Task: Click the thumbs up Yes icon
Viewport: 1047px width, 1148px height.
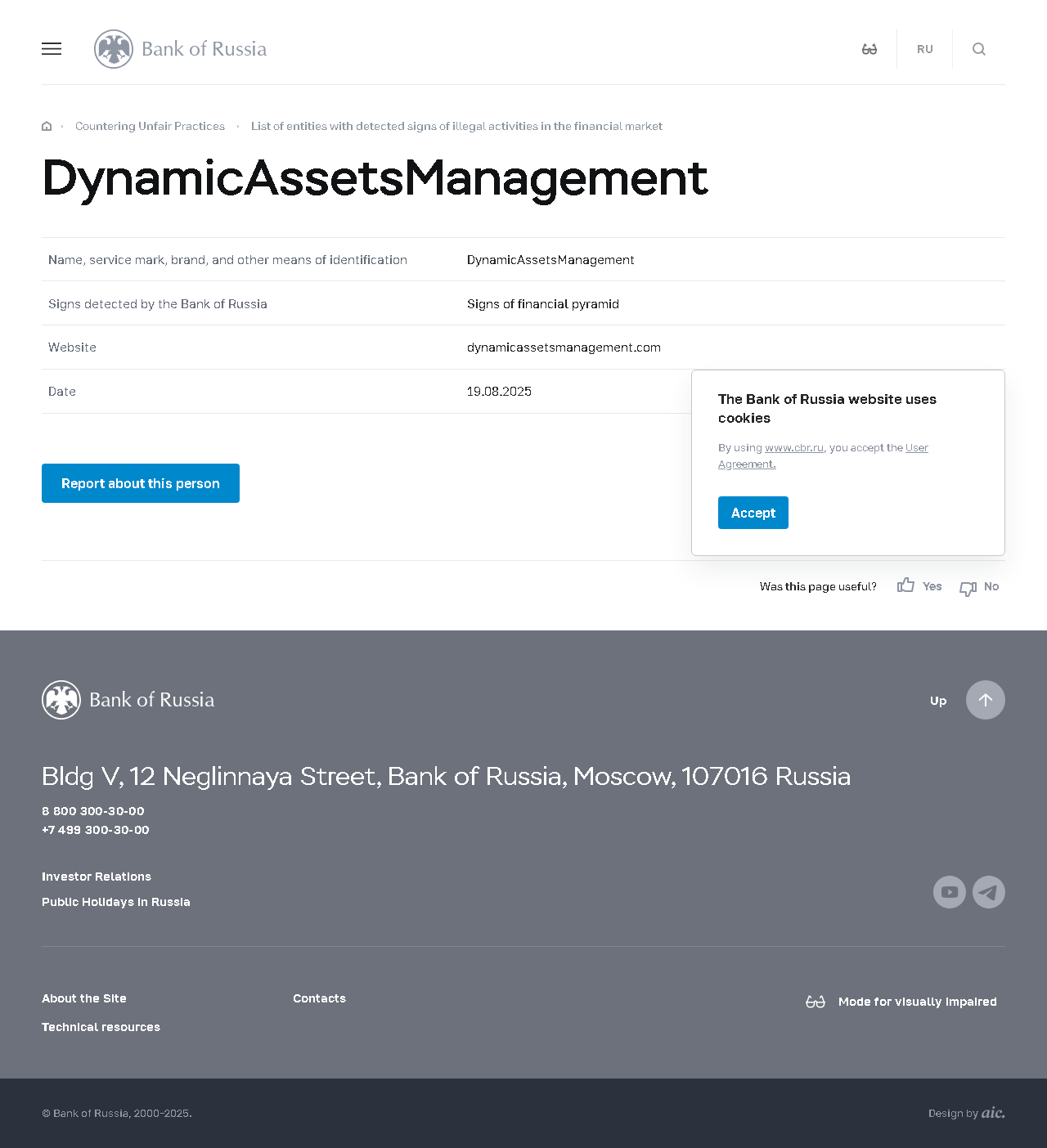Action: (x=905, y=585)
